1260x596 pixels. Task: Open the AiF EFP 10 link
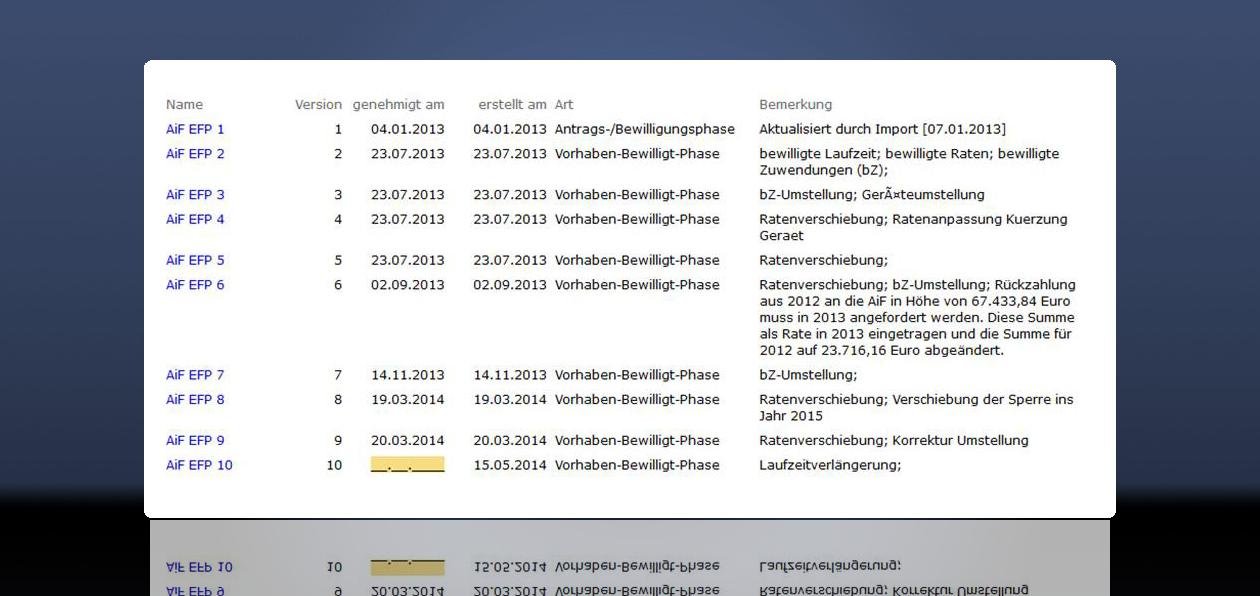[199, 465]
